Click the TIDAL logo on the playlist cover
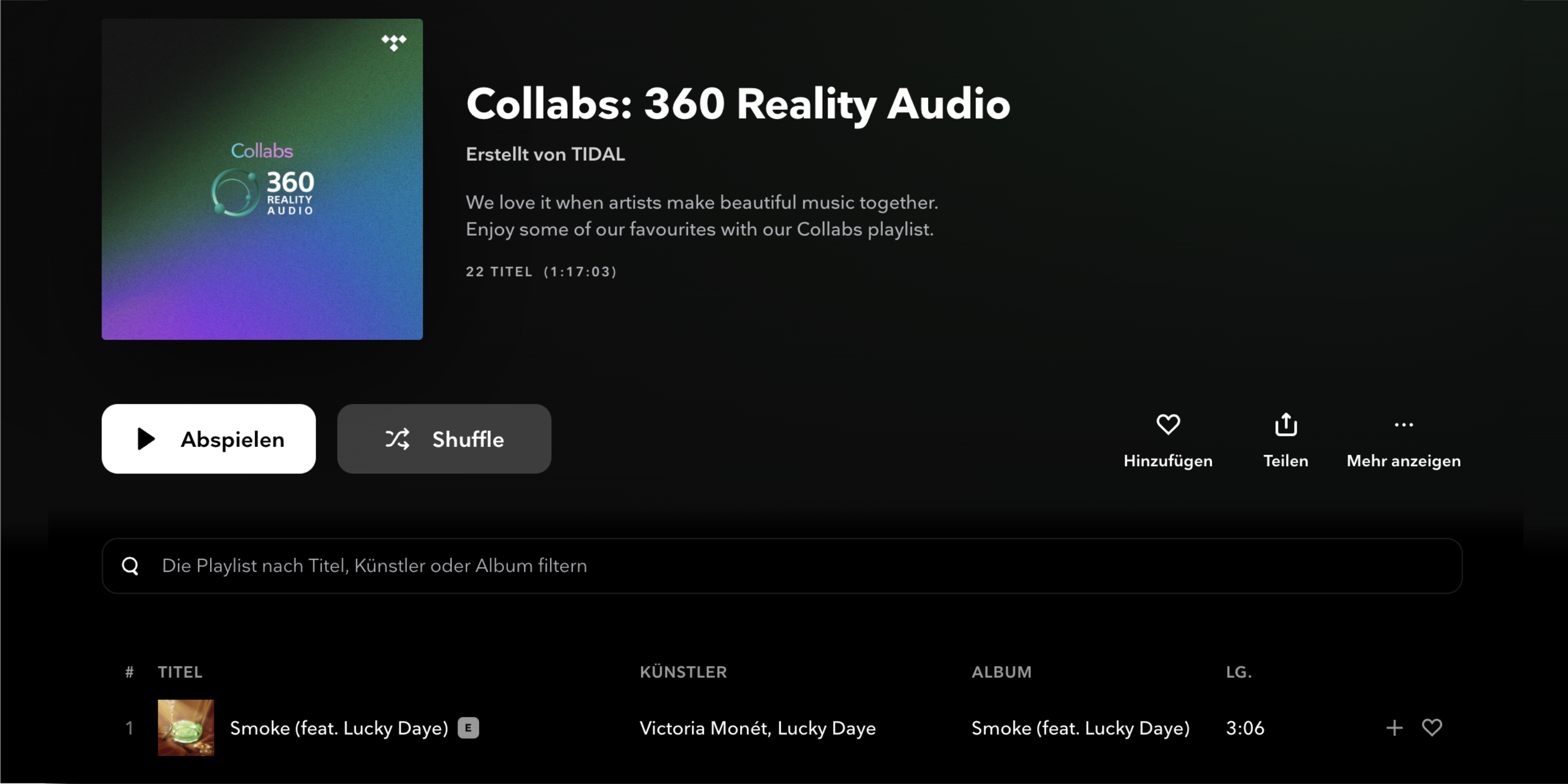 click(x=395, y=43)
